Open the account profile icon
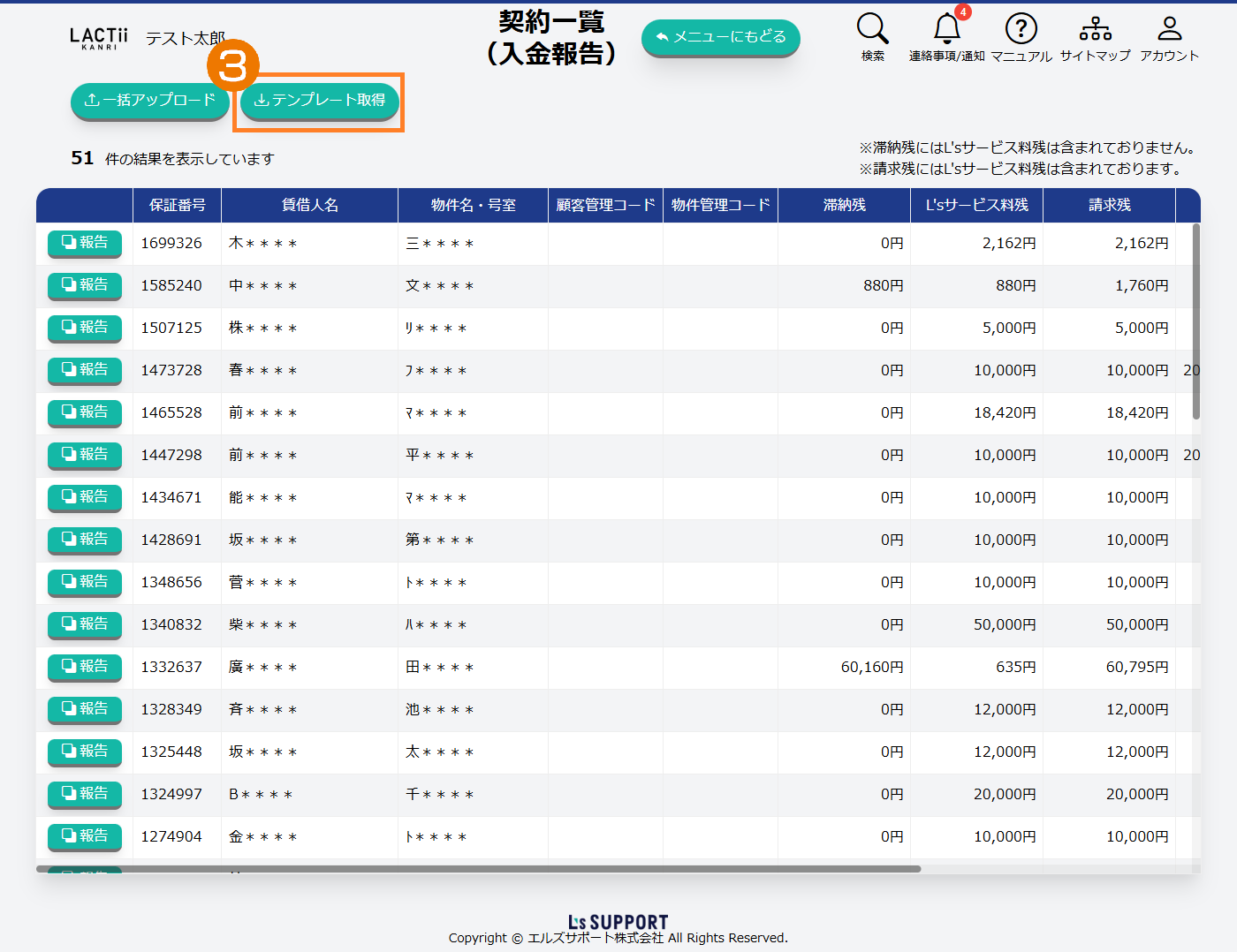The height and width of the screenshot is (952, 1237). 1169,30
